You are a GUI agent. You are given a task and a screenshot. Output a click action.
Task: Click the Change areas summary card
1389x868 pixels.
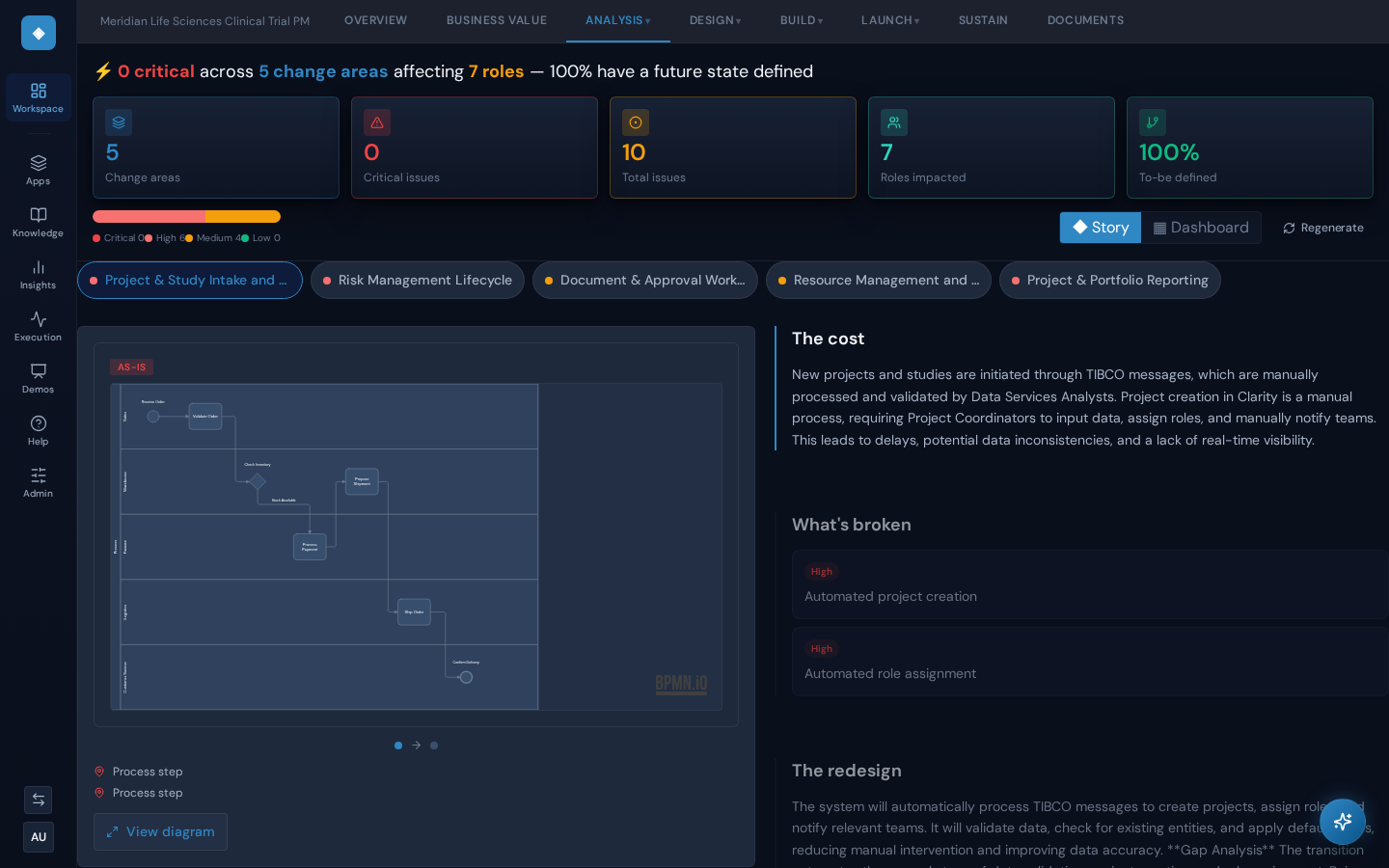coord(216,148)
